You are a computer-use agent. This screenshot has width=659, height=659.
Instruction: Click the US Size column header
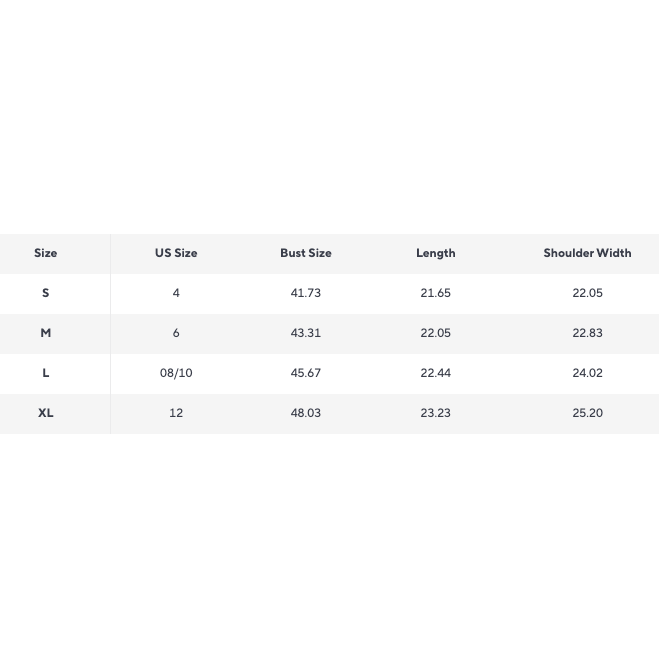176,253
